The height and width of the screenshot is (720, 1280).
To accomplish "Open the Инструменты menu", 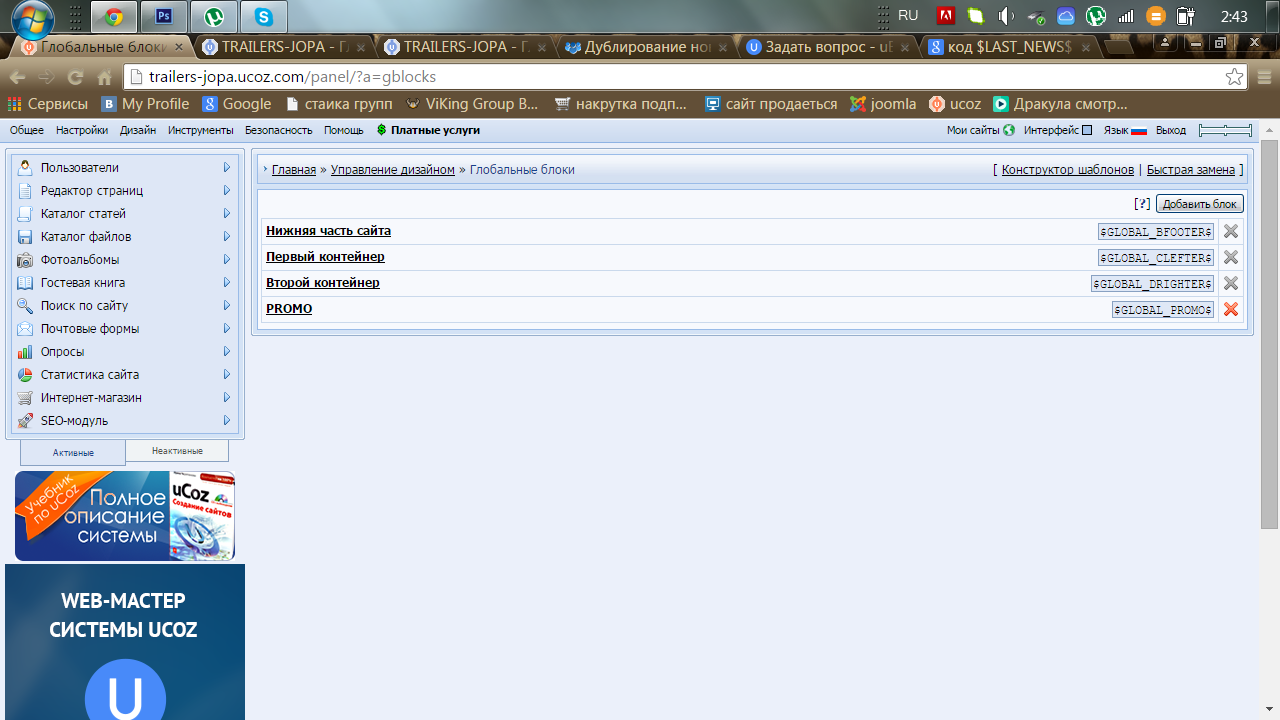I will pyautogui.click(x=200, y=130).
